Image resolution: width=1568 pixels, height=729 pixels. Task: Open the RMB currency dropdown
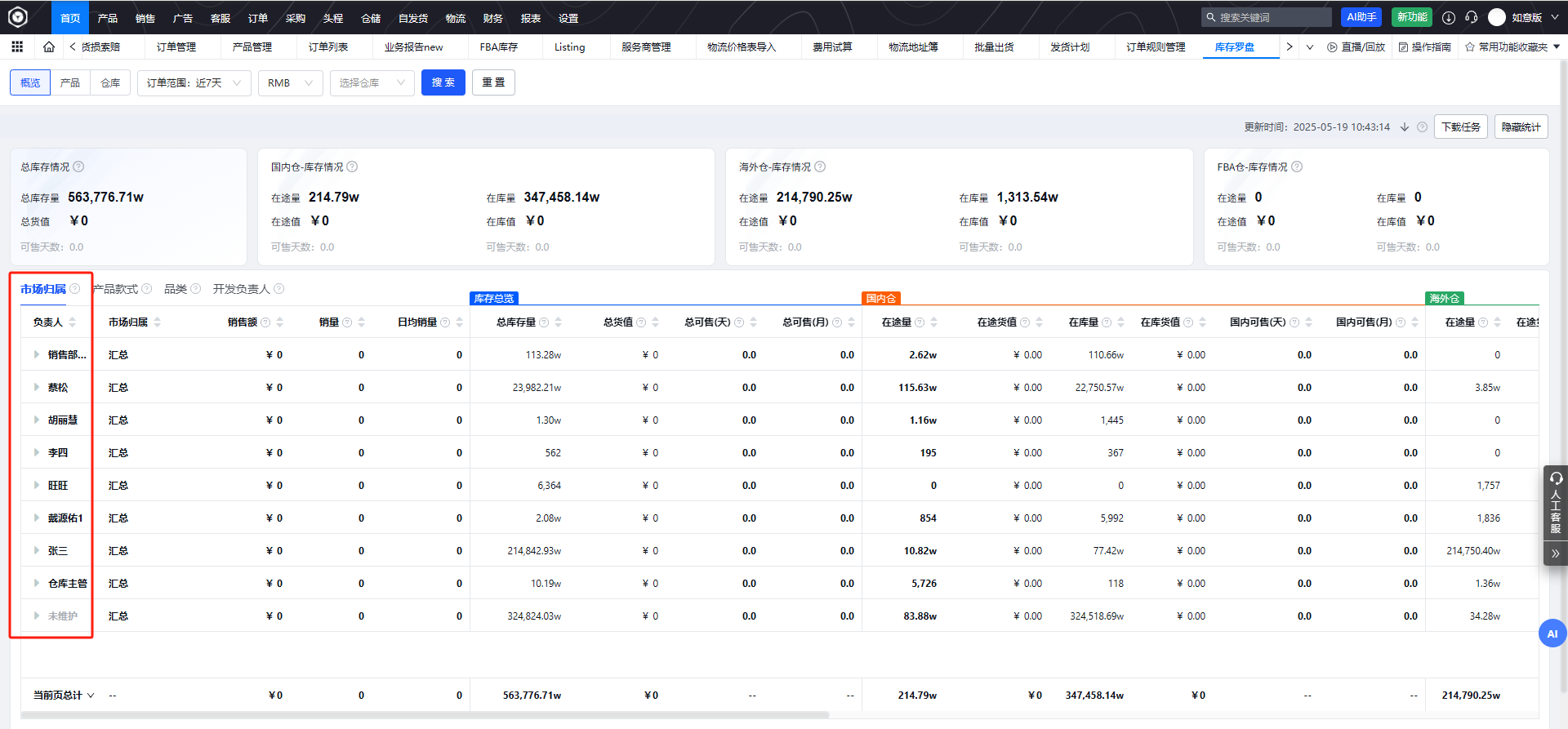(x=290, y=82)
